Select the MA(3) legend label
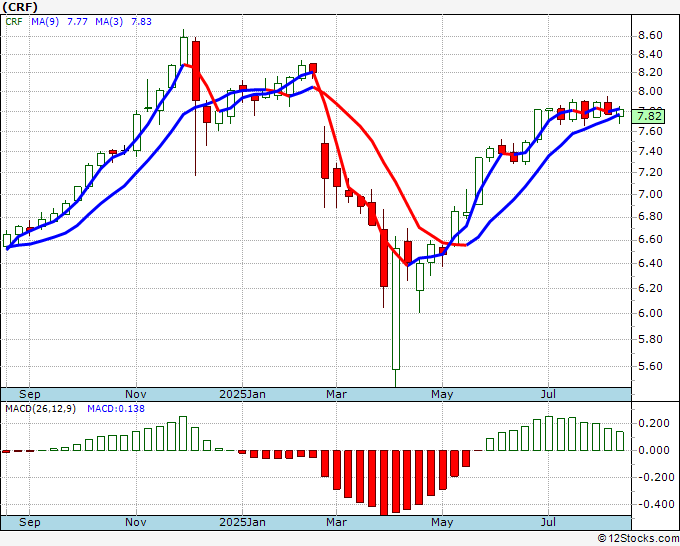This screenshot has width=680, height=546. 109,22
